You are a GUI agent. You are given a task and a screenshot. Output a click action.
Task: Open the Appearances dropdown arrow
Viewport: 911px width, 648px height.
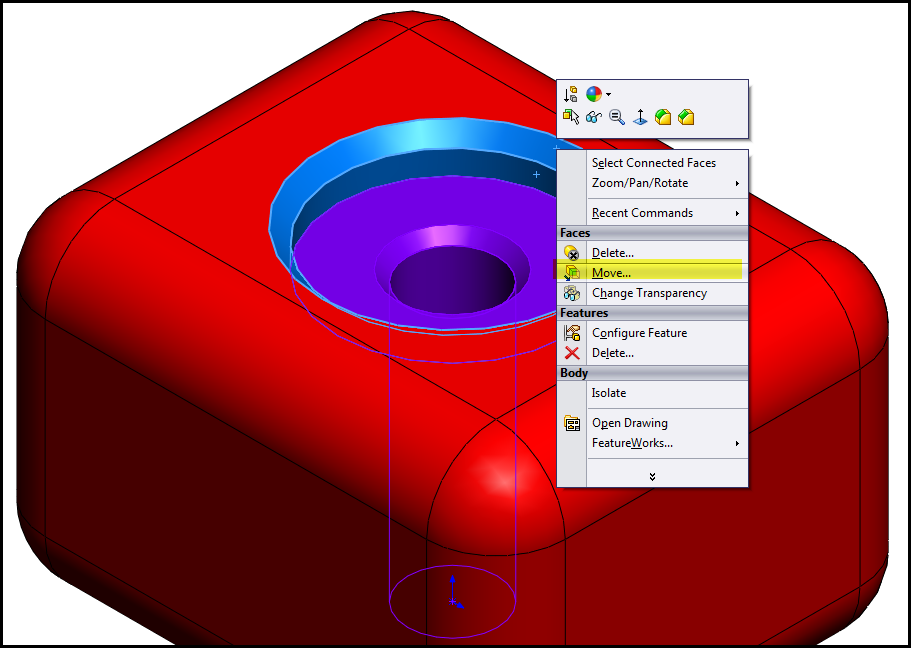[608, 94]
